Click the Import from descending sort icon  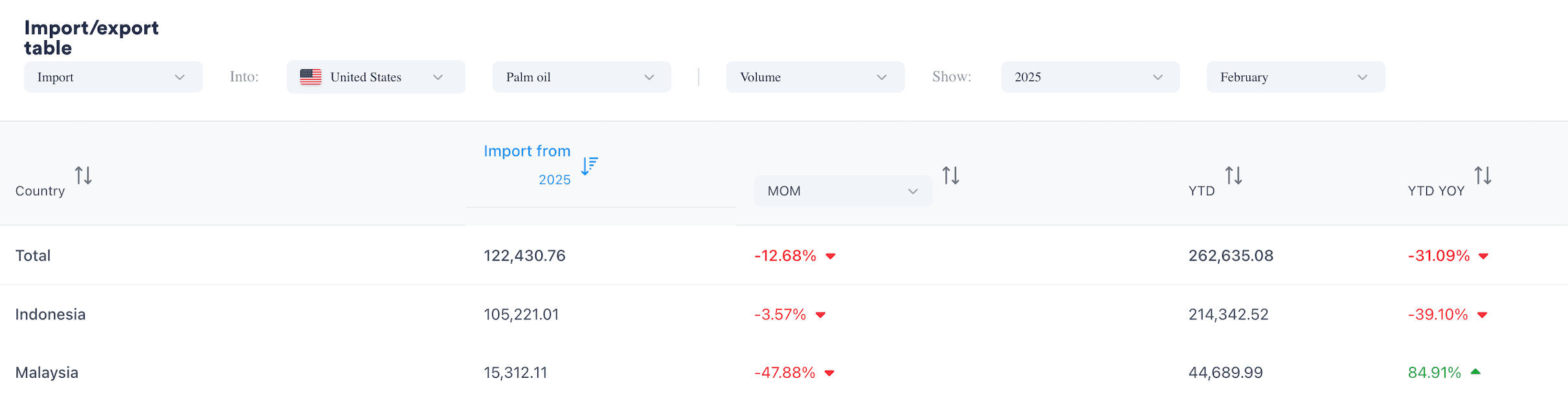[589, 166]
